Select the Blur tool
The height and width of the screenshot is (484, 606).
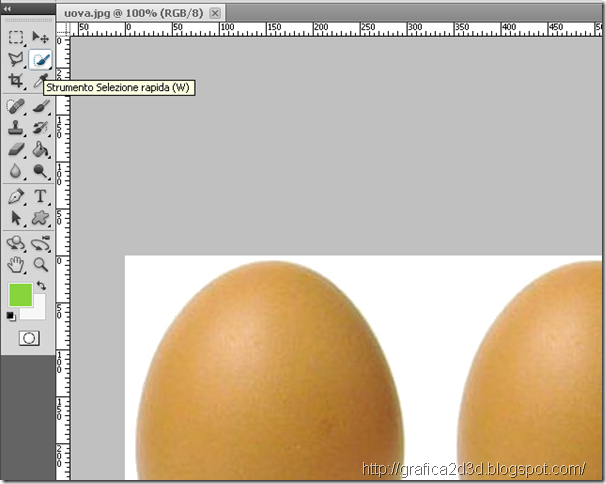click(x=16, y=171)
